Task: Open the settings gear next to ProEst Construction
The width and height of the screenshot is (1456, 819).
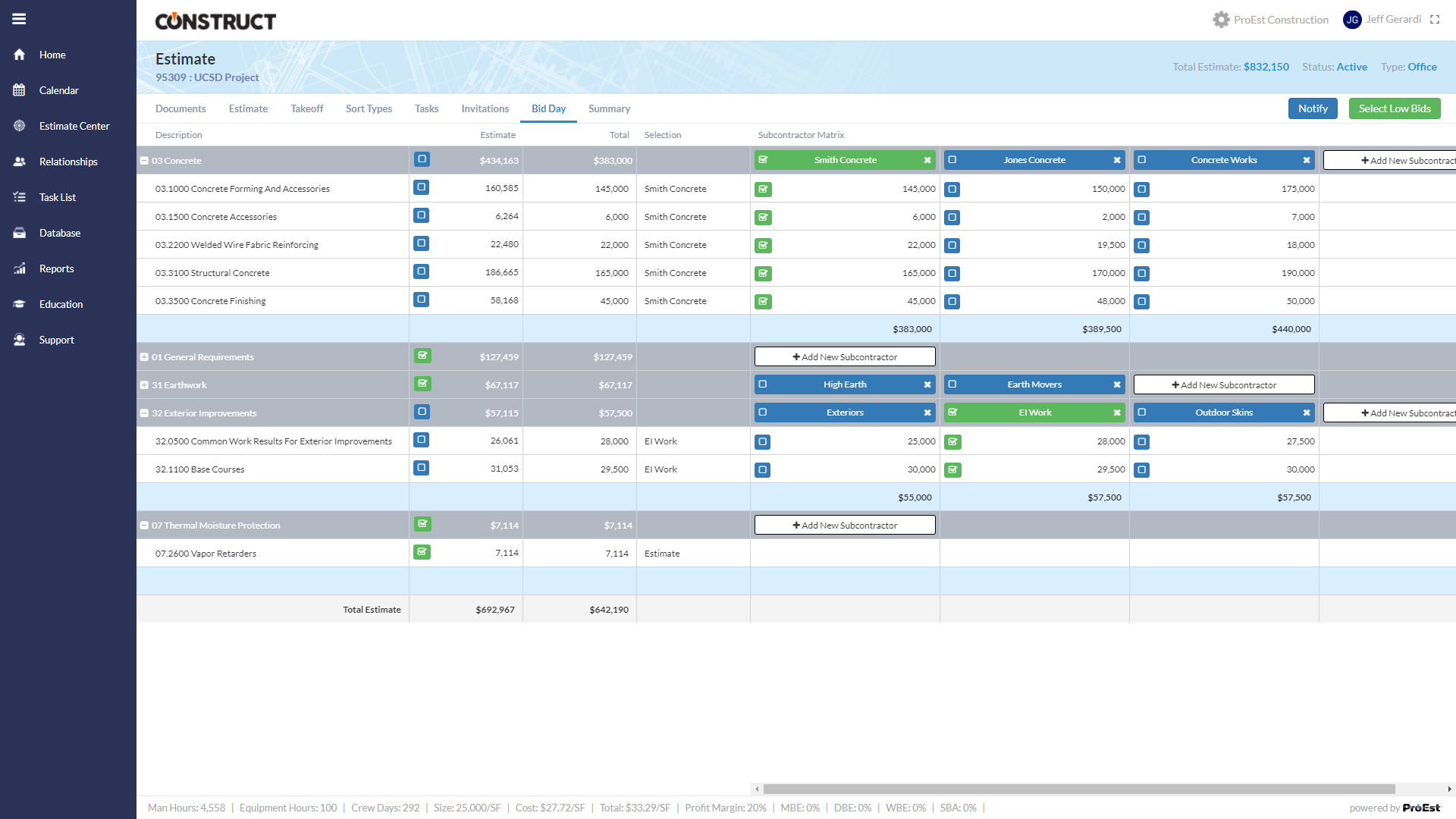Action: click(x=1221, y=20)
